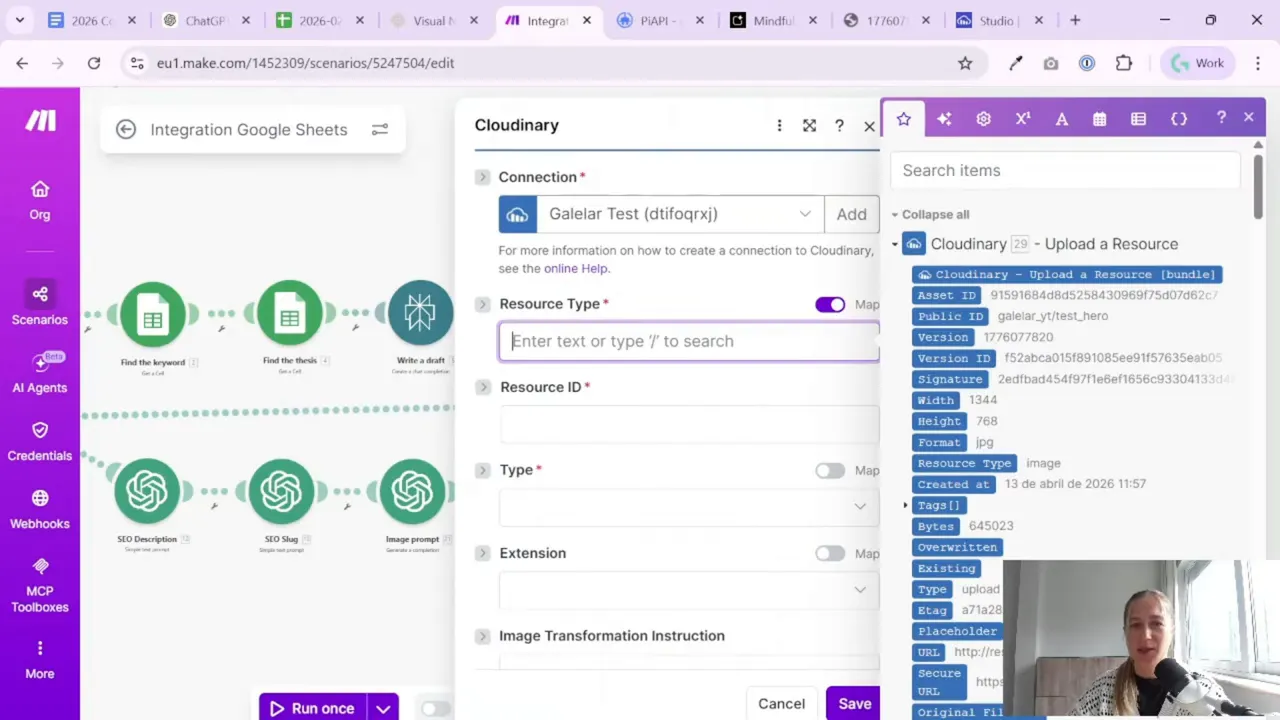Image resolution: width=1280 pixels, height=720 pixels.
Task: Open the Credentials section in sidebar
Action: point(40,442)
